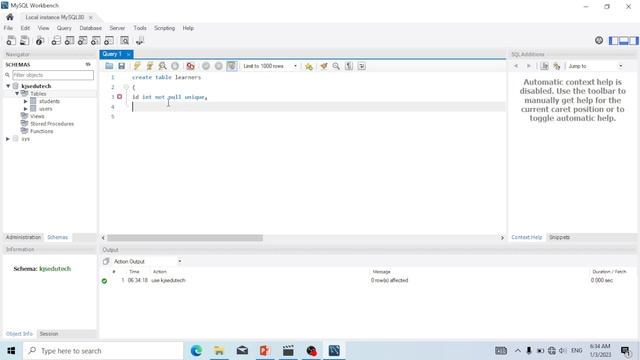640x360 pixels.
Task: Execute the whole script lightning icon
Action: (137, 66)
